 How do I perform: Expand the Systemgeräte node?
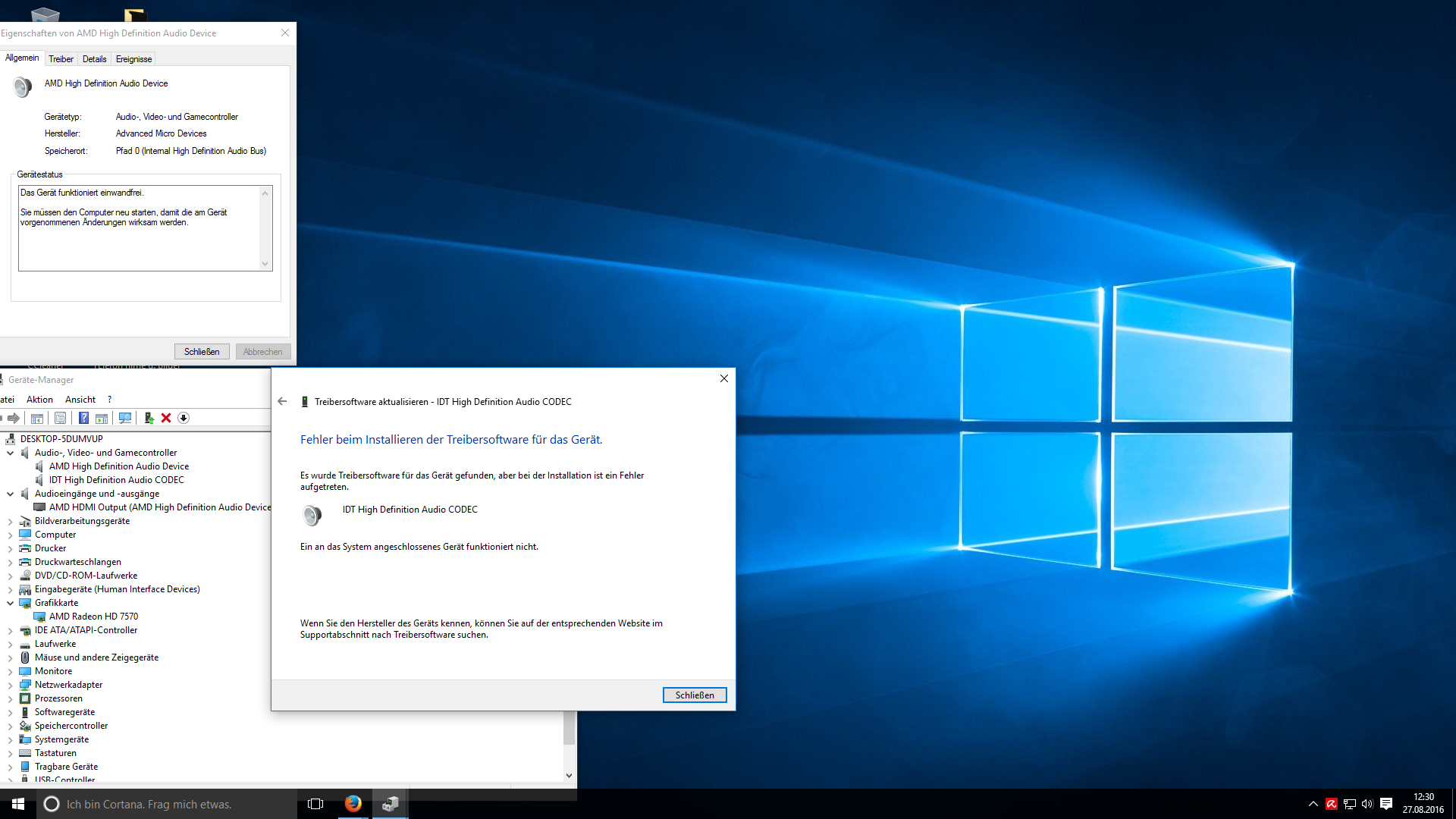(11, 739)
